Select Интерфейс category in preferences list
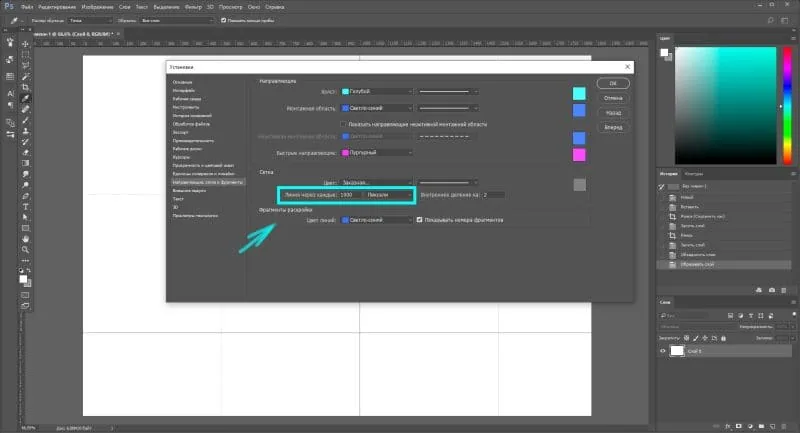800x433 pixels. (x=184, y=90)
